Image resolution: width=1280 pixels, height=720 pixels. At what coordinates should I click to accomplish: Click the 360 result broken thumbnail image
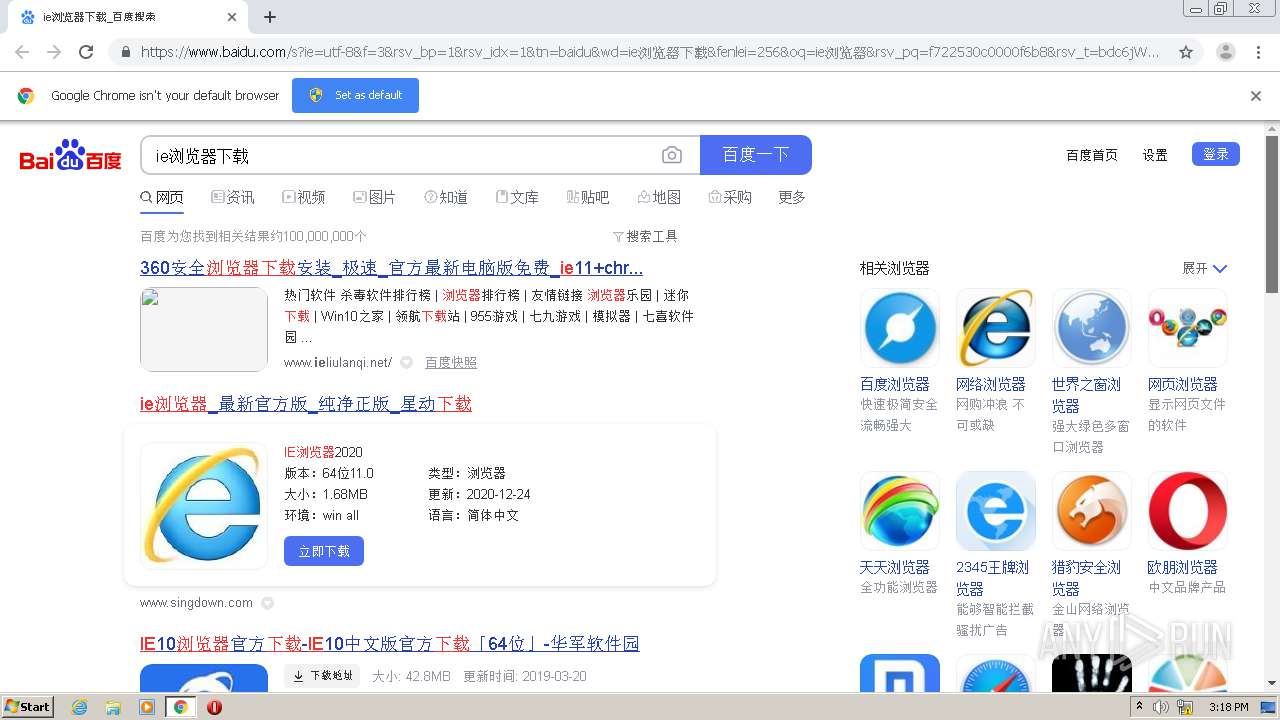click(x=204, y=329)
